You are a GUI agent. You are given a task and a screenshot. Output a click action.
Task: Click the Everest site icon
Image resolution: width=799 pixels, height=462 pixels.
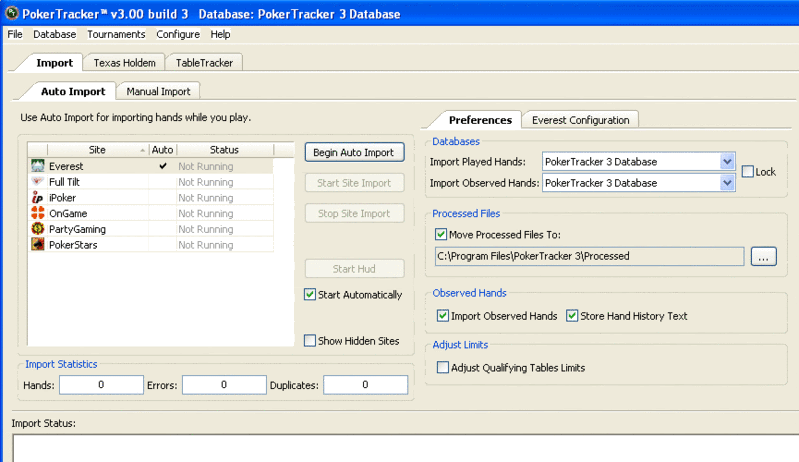click(38, 166)
